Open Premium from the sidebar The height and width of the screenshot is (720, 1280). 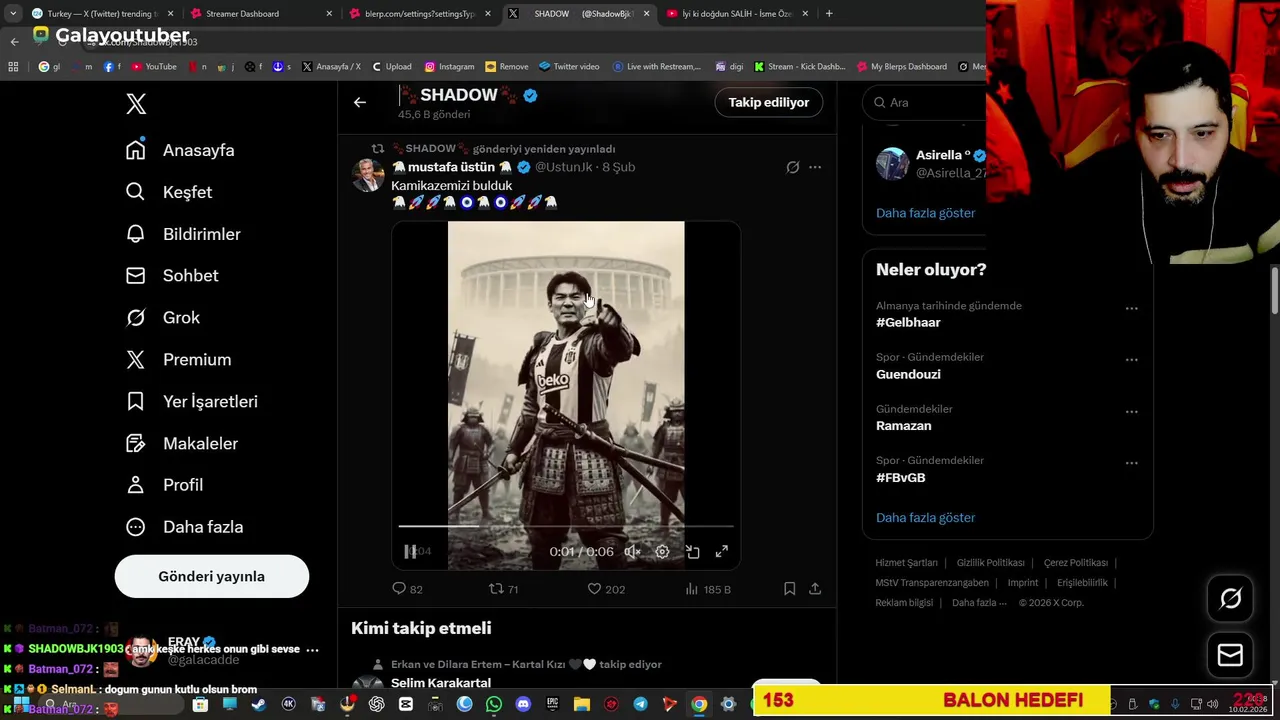click(x=178, y=360)
